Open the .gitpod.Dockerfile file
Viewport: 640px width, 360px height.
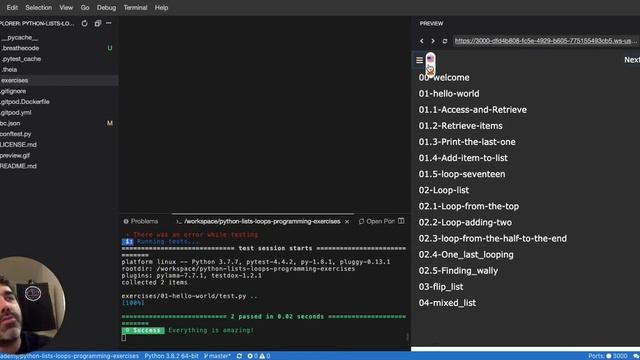(x=25, y=102)
